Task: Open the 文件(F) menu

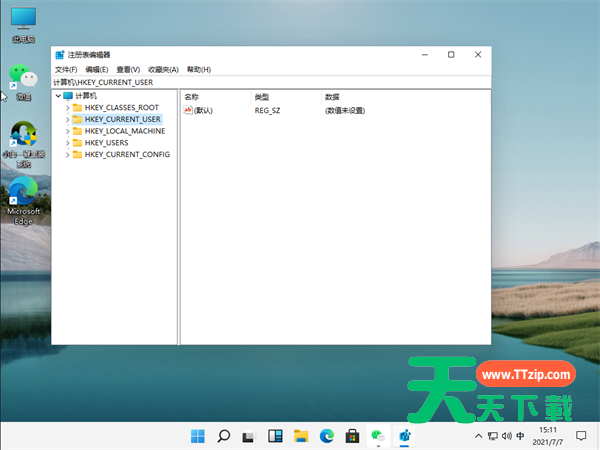Action: point(65,69)
